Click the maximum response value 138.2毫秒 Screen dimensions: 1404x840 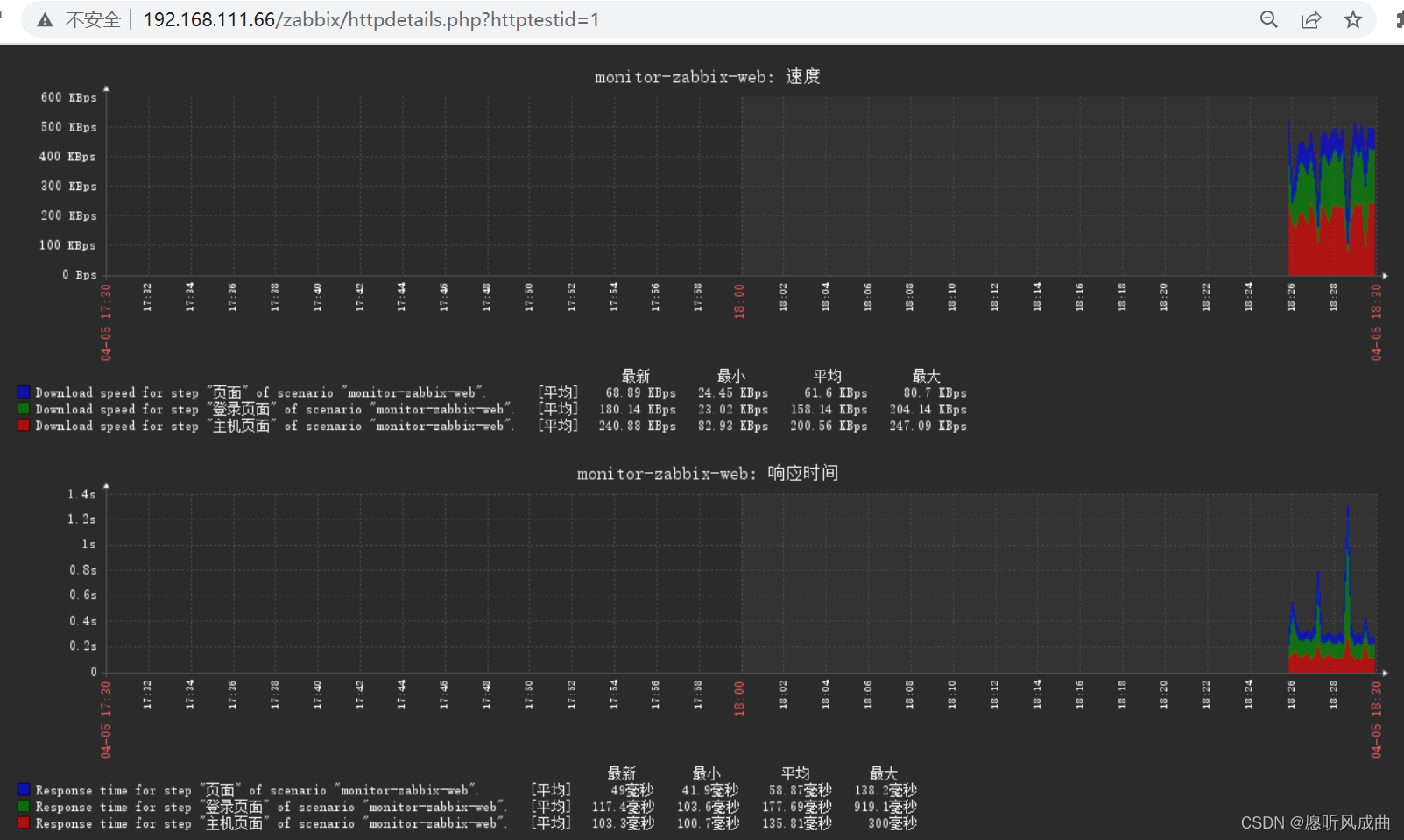click(x=885, y=791)
